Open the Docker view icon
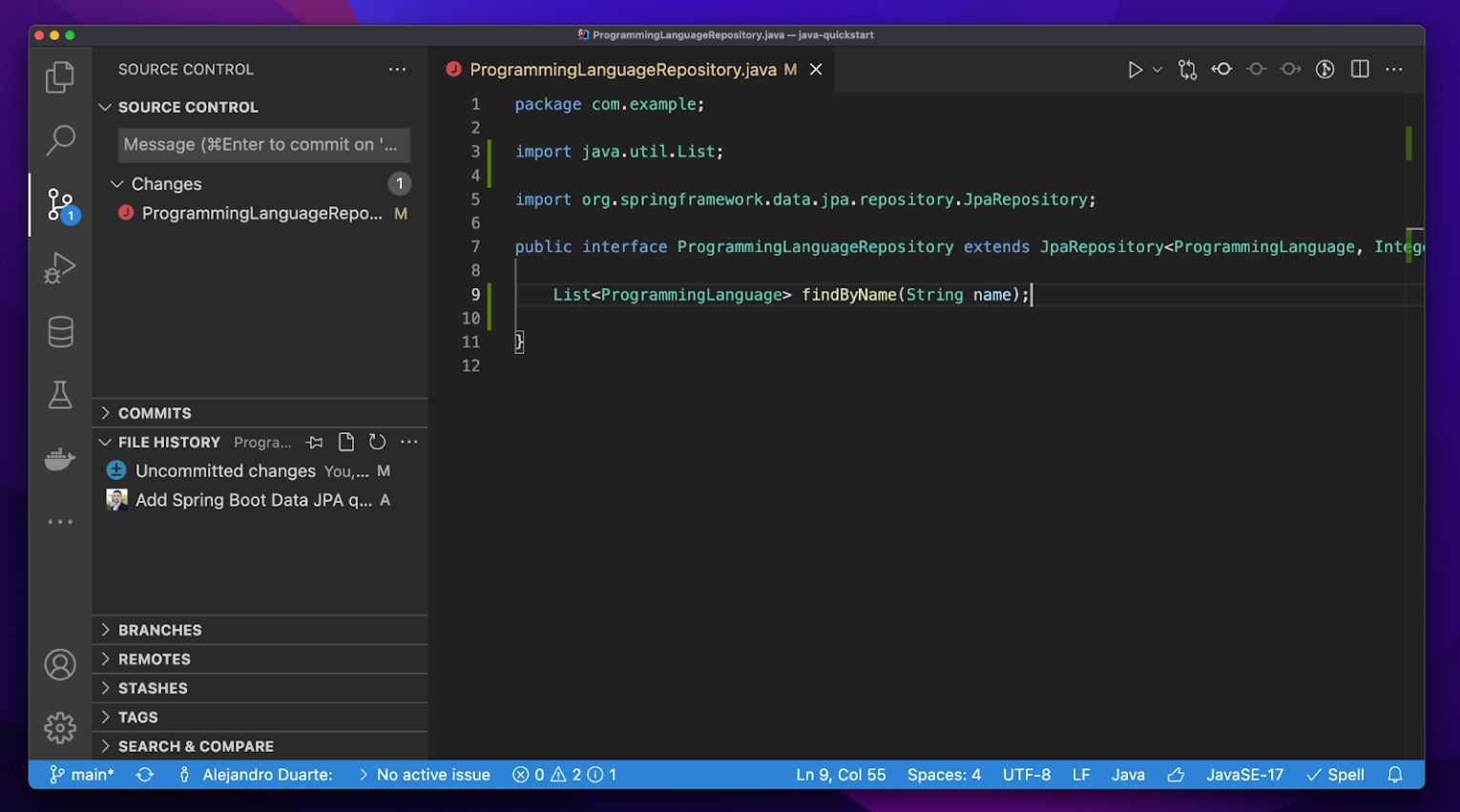Image resolution: width=1460 pixels, height=812 pixels. pyautogui.click(x=60, y=459)
